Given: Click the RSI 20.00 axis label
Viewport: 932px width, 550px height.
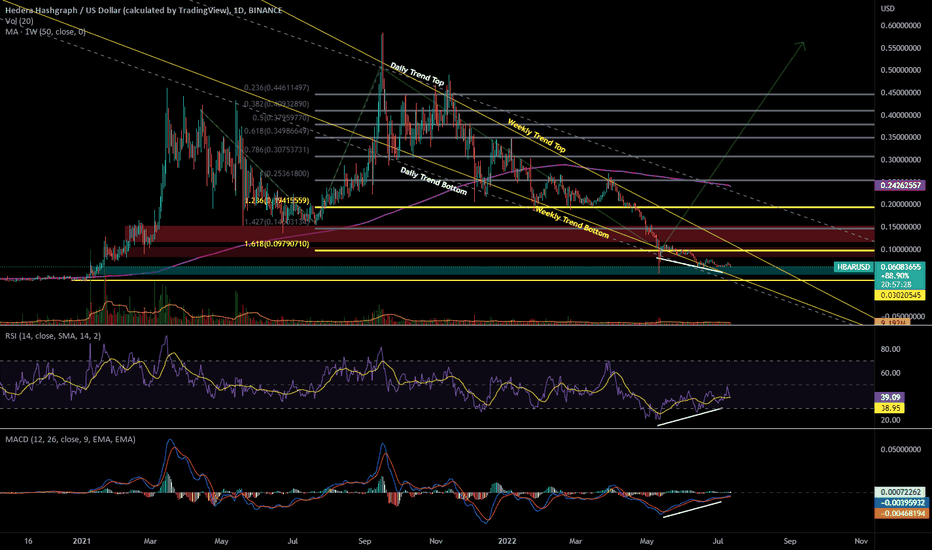Looking at the screenshot, I should pyautogui.click(x=890, y=420).
